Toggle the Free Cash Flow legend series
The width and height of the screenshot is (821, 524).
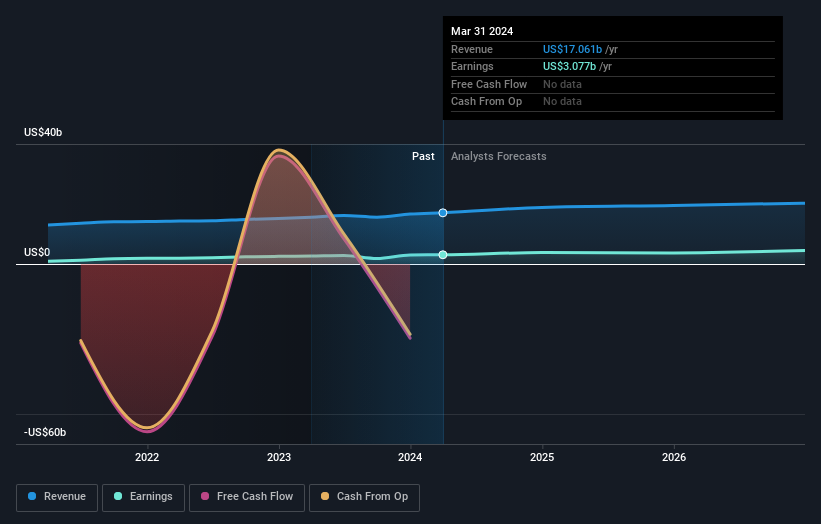click(x=247, y=497)
